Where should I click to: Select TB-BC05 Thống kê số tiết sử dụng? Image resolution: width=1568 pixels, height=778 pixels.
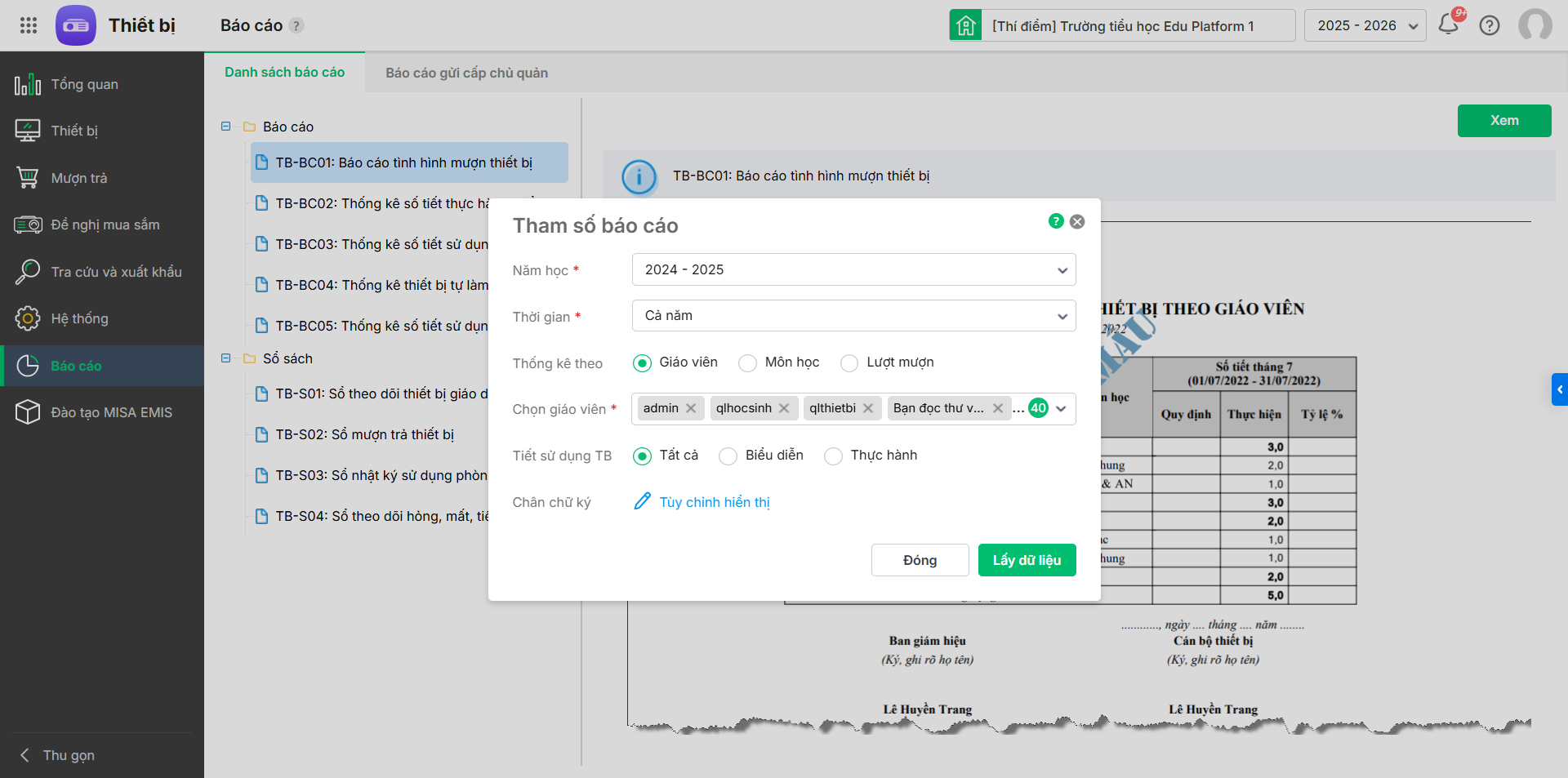click(381, 326)
